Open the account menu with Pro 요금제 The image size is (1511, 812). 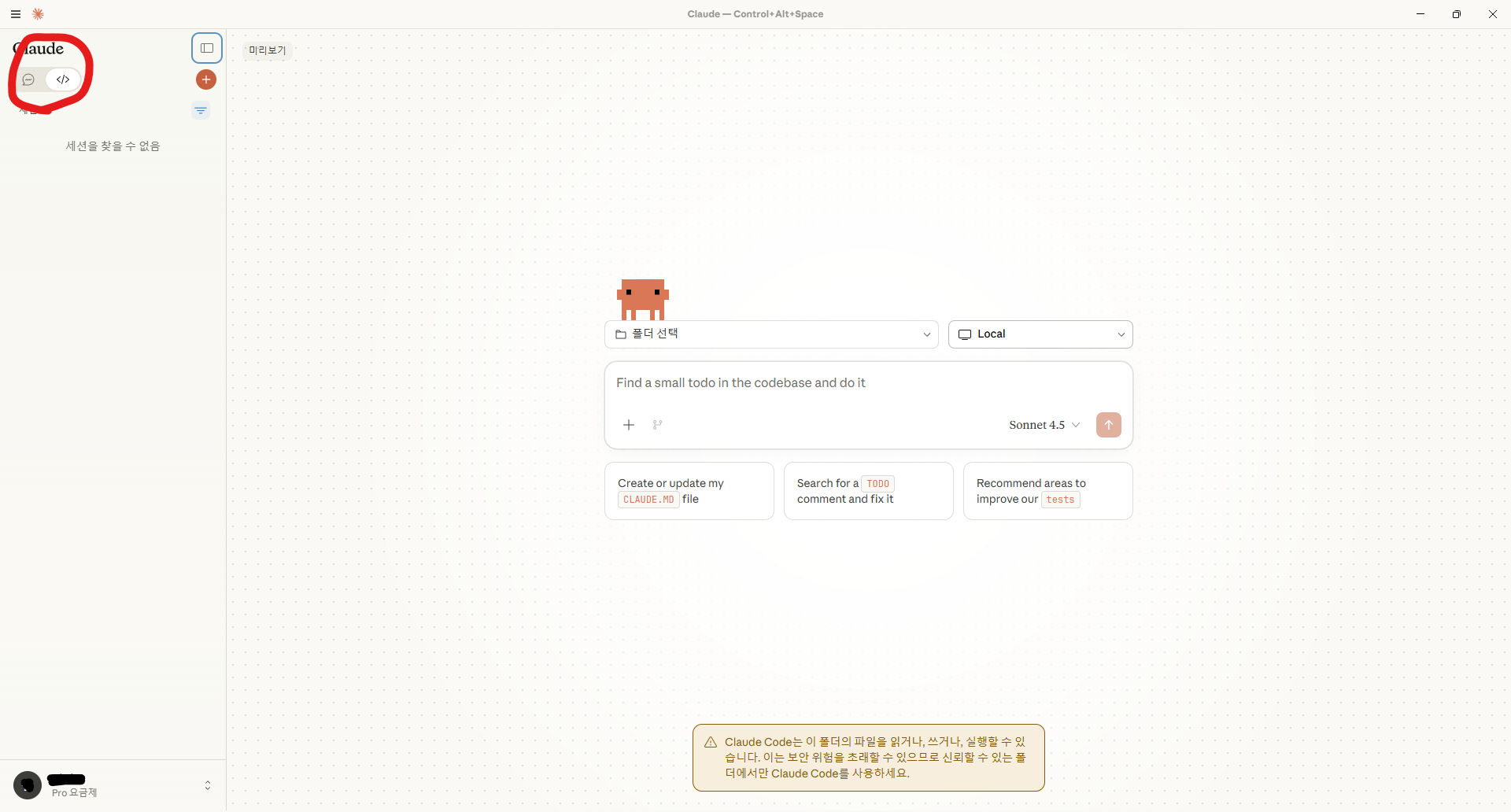point(113,785)
